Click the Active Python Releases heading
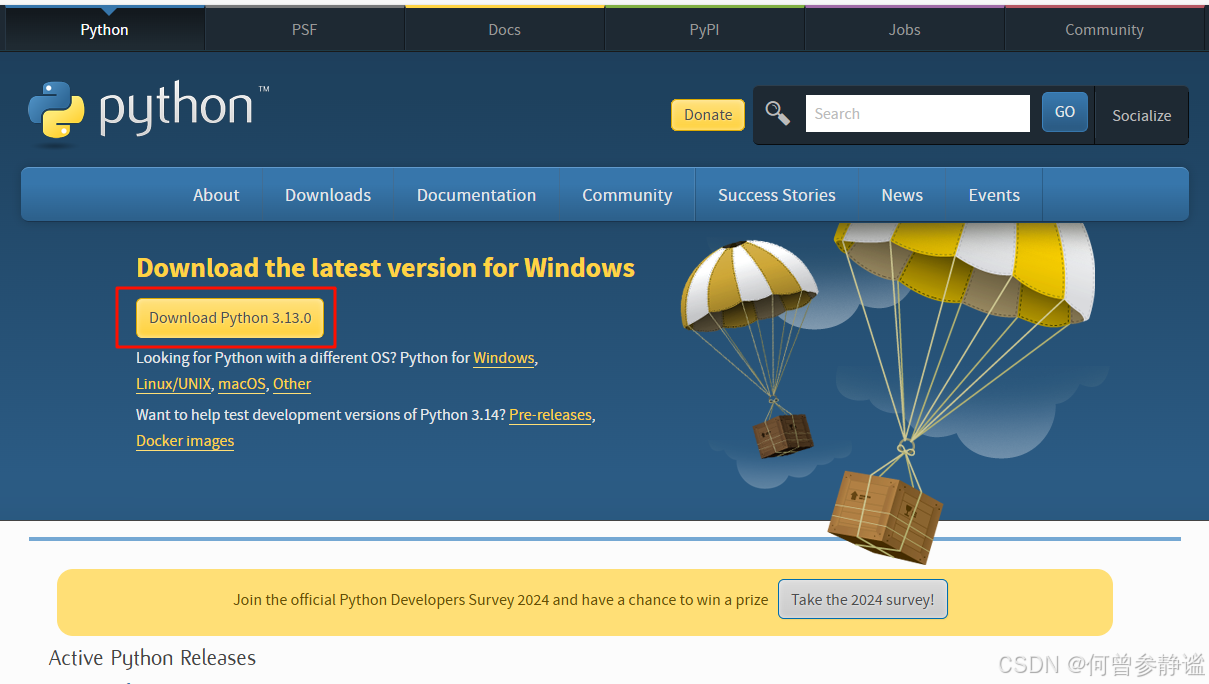Viewport: 1209px width, 684px height. (152, 658)
